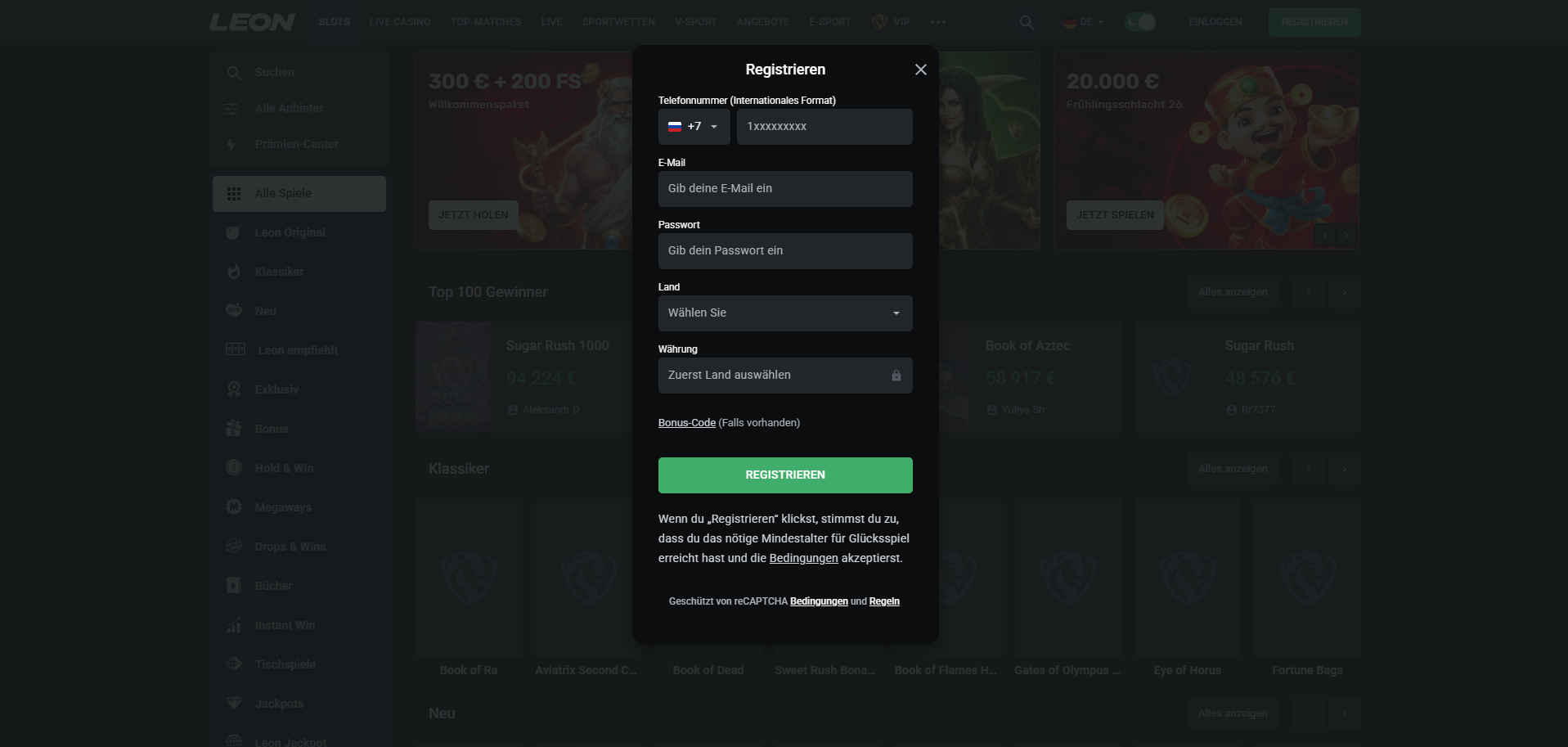This screenshot has width=1568, height=747.
Task: Open the DE language dropdown
Action: [x=1084, y=22]
